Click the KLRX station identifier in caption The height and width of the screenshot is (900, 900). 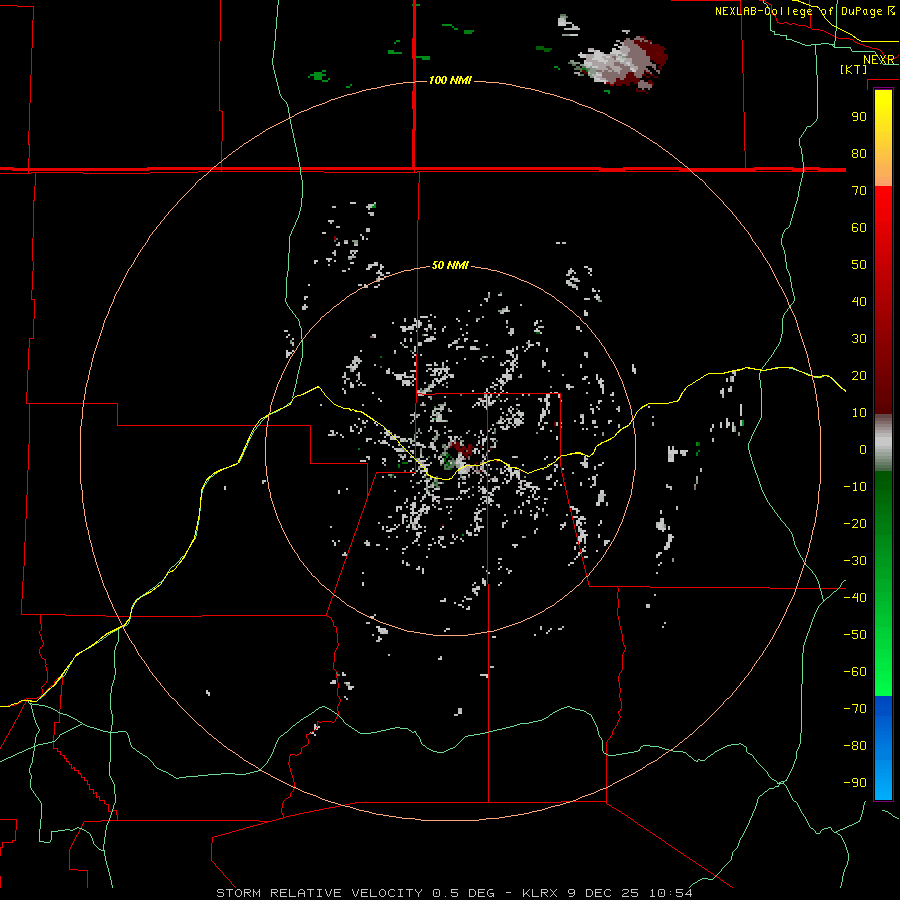[x=540, y=893]
